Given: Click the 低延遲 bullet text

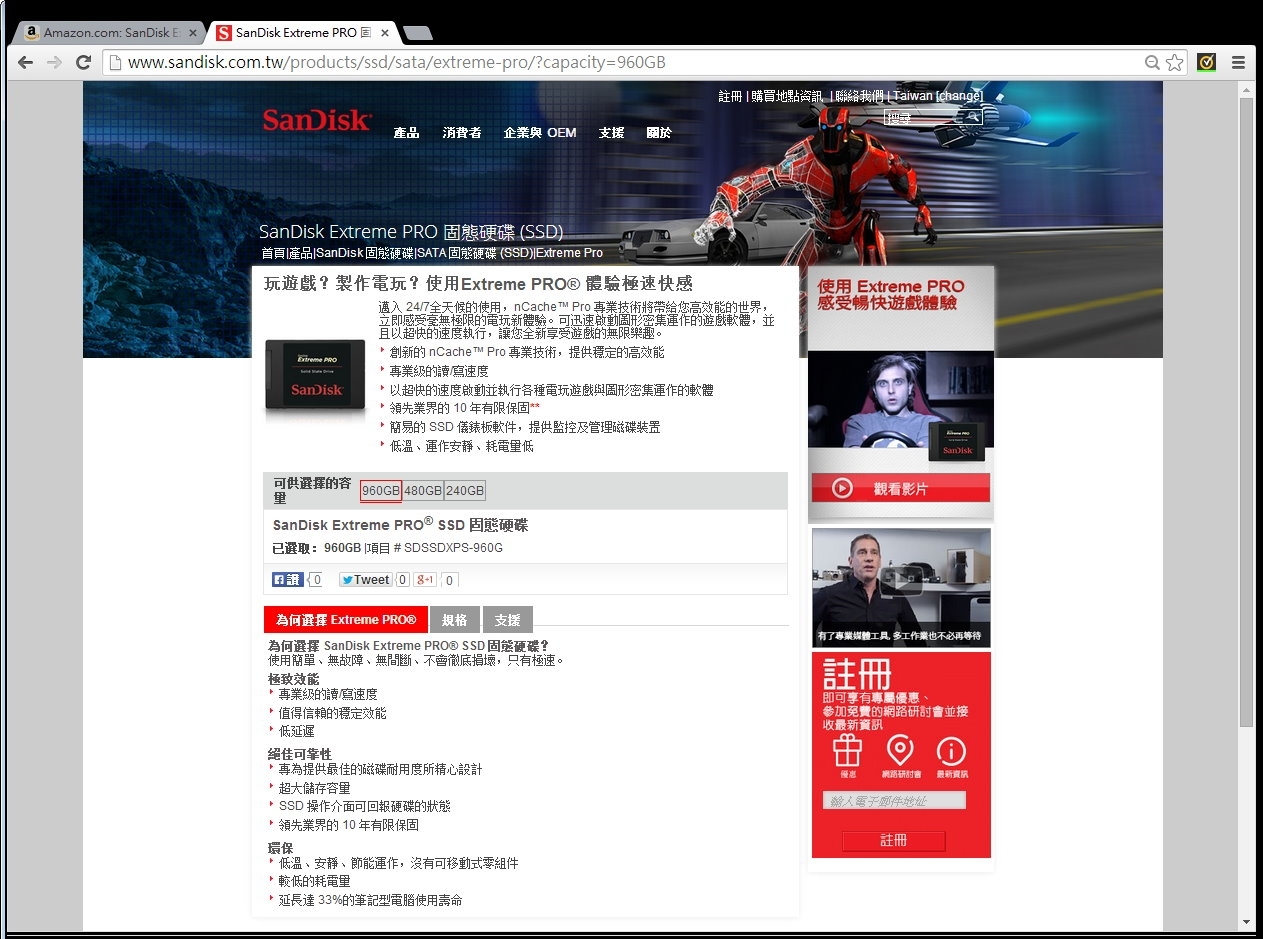Looking at the screenshot, I should click(x=297, y=731).
